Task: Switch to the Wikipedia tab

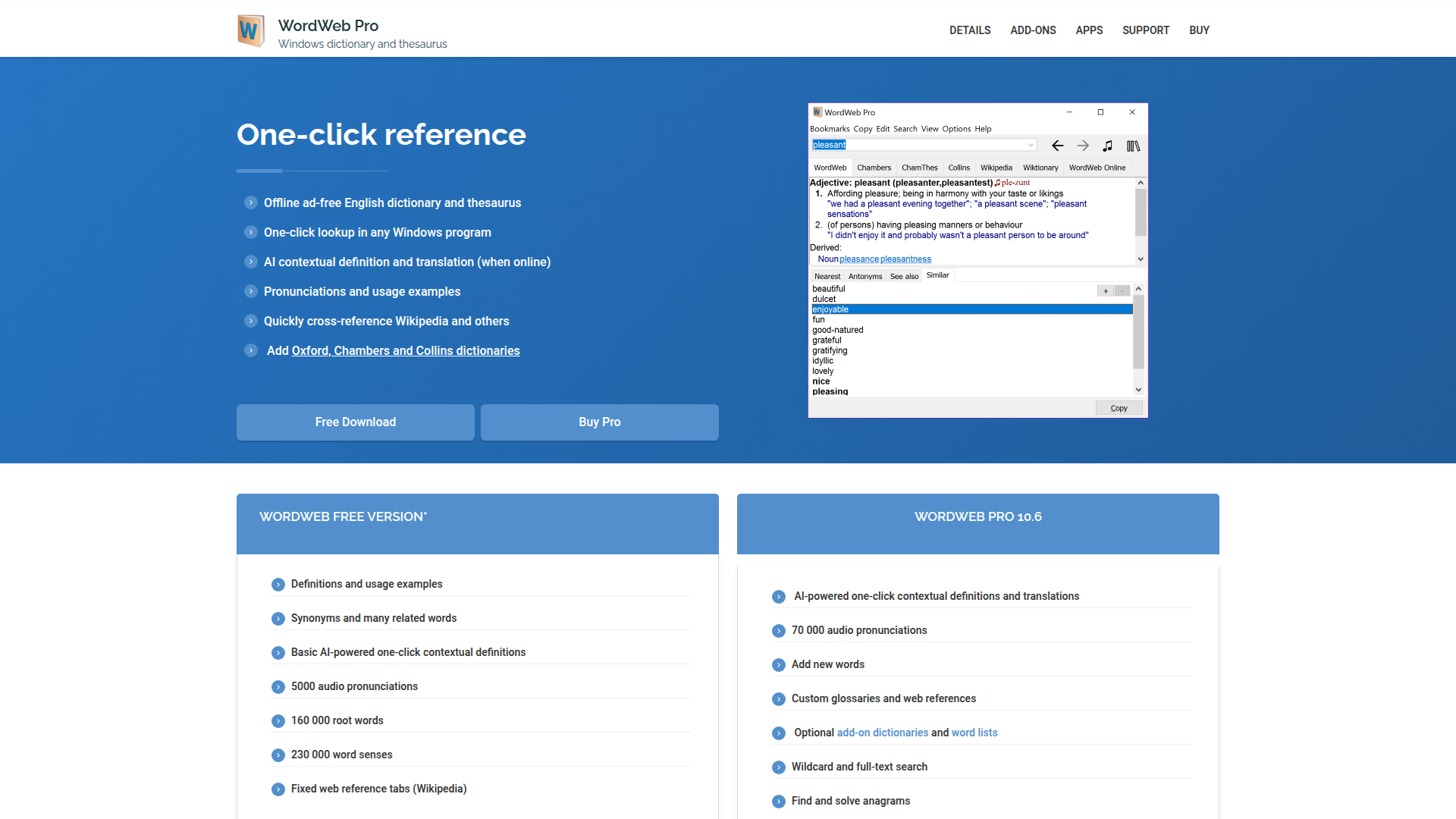Action: coord(996,168)
